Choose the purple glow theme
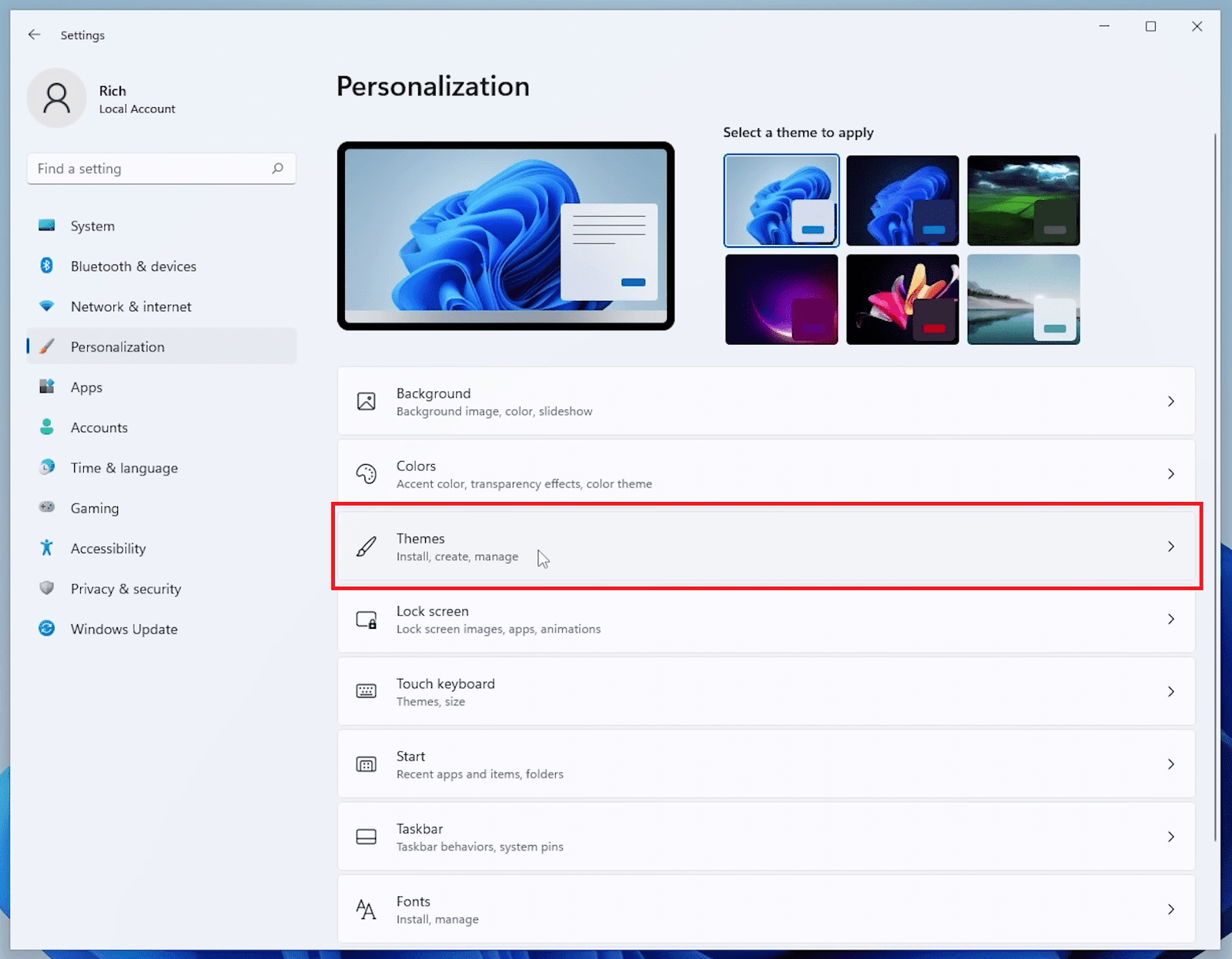This screenshot has width=1232, height=959. point(782,299)
